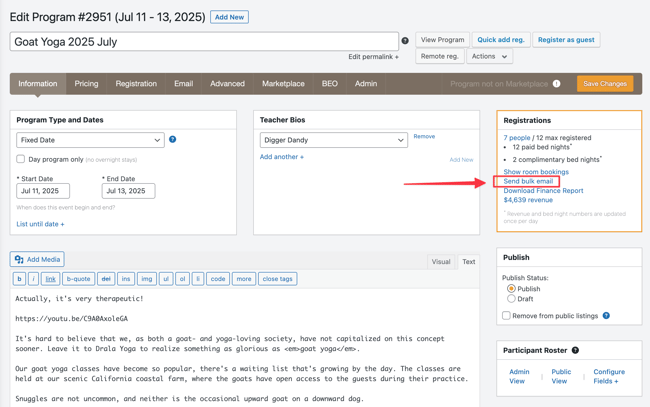The image size is (650, 407).
Task: Expand Edit permalink
Action: tap(373, 57)
